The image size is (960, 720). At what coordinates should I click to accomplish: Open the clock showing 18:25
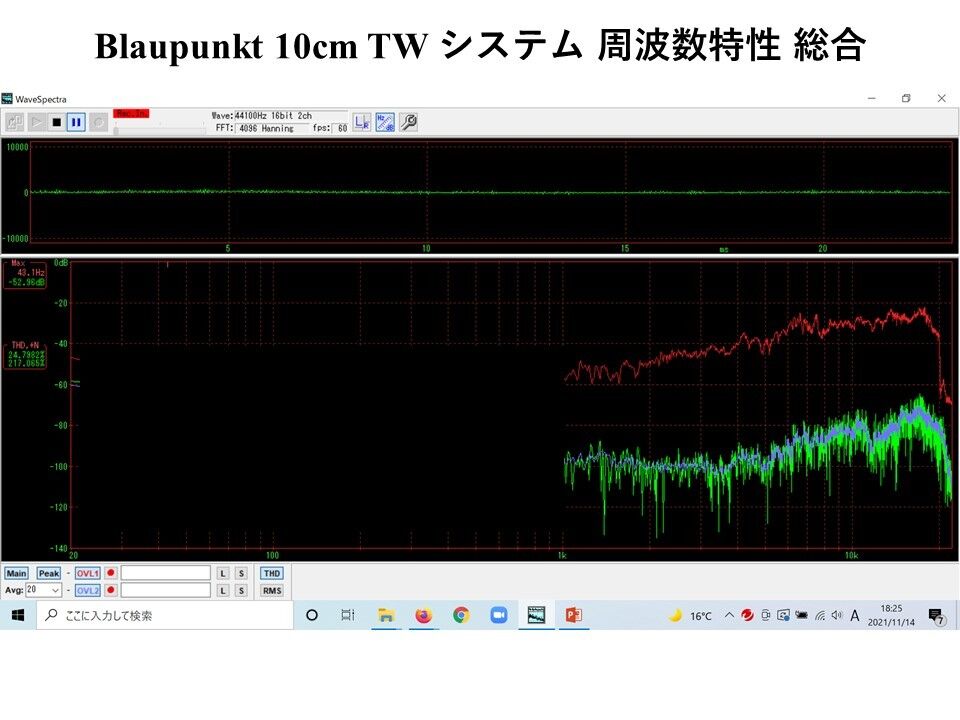point(891,615)
